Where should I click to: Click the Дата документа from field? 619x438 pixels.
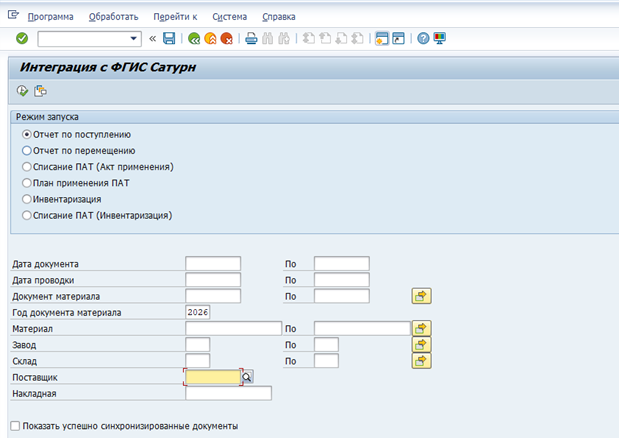point(213,264)
